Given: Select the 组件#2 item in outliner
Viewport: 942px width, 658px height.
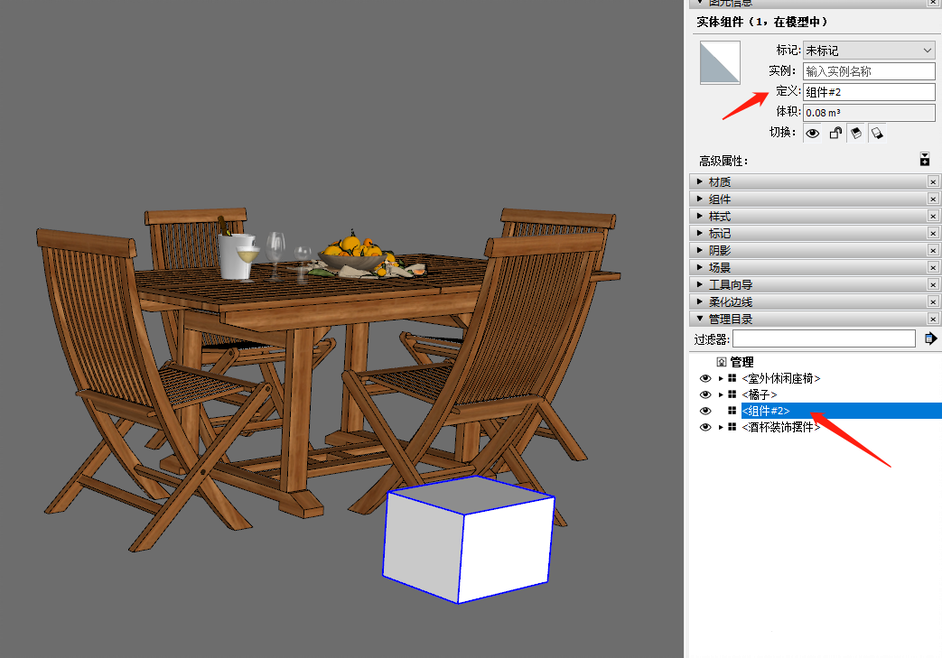Looking at the screenshot, I should [766, 411].
